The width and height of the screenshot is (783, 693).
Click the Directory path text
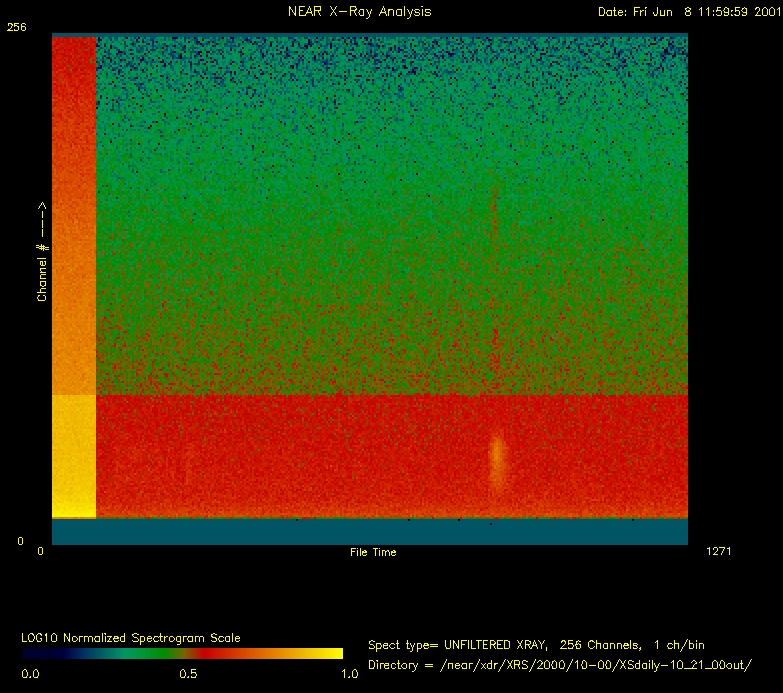pyautogui.click(x=560, y=665)
